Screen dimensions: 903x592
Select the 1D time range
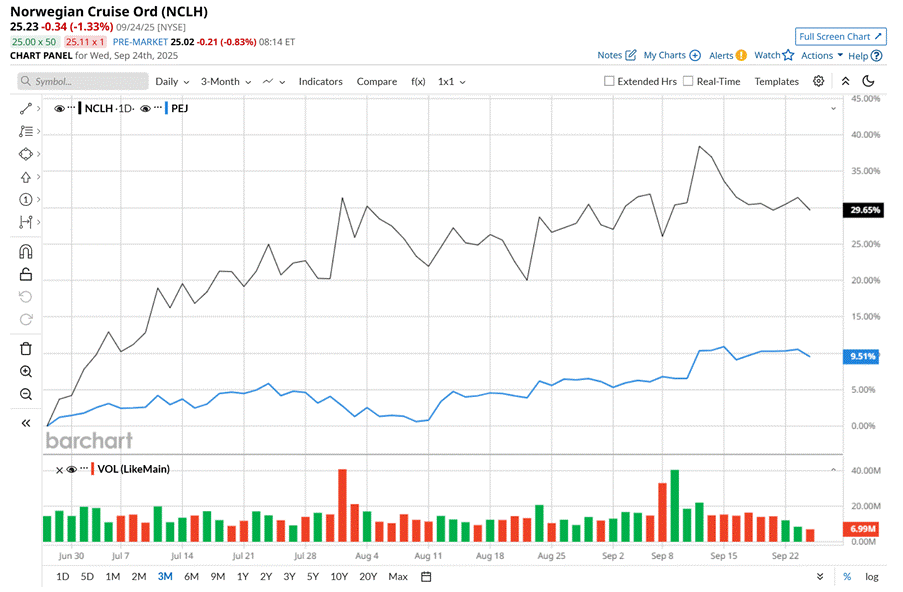pos(62,576)
